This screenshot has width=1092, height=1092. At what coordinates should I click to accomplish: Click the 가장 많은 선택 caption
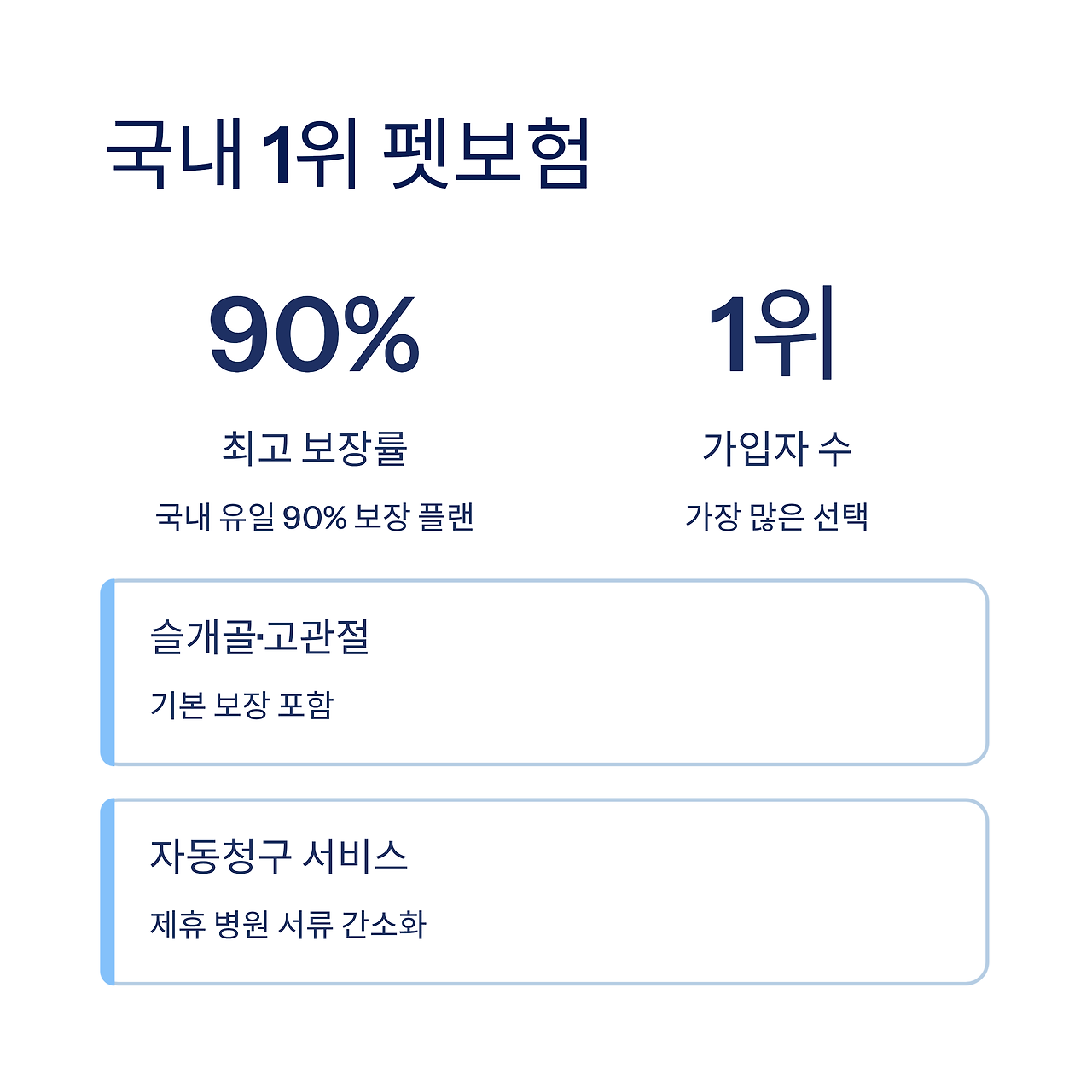click(776, 517)
